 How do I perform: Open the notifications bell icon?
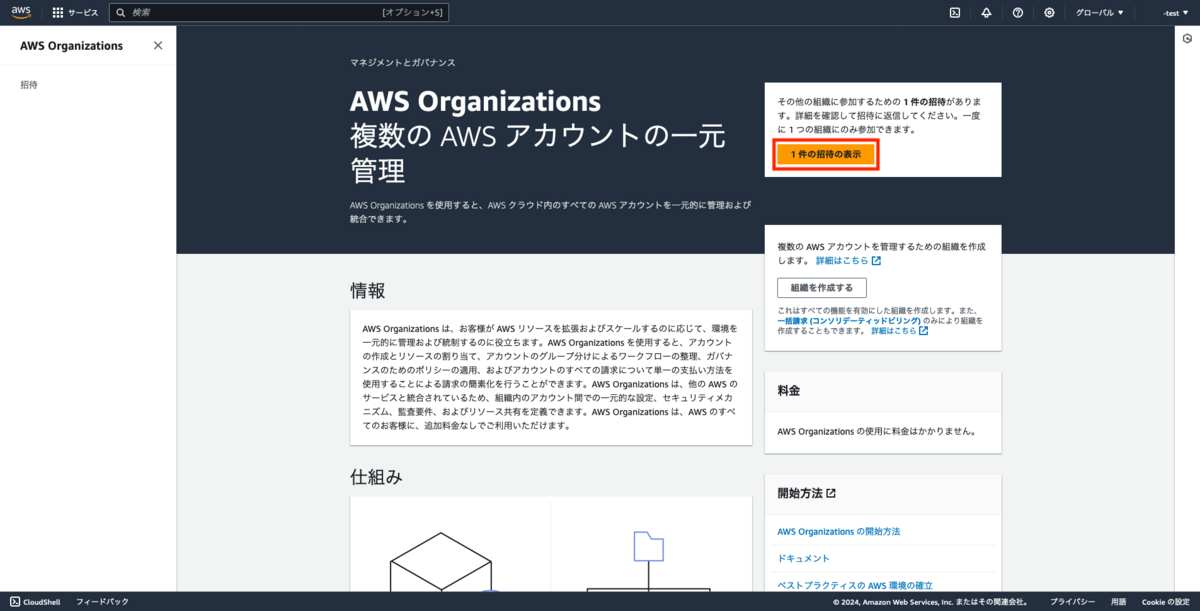(x=986, y=13)
